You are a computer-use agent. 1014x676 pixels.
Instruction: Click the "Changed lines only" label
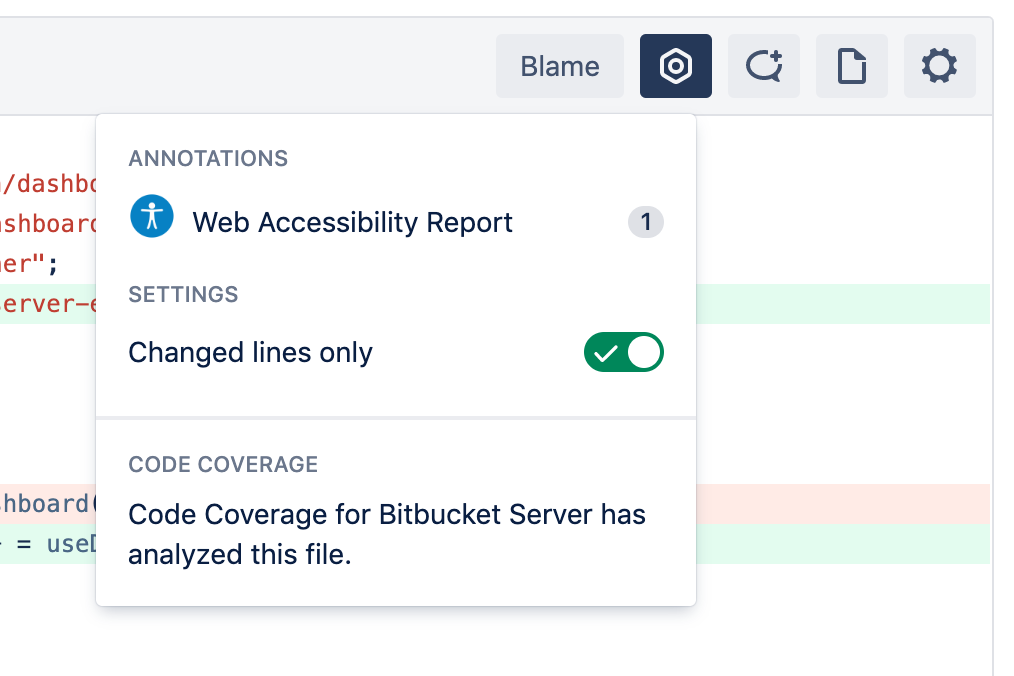[251, 353]
